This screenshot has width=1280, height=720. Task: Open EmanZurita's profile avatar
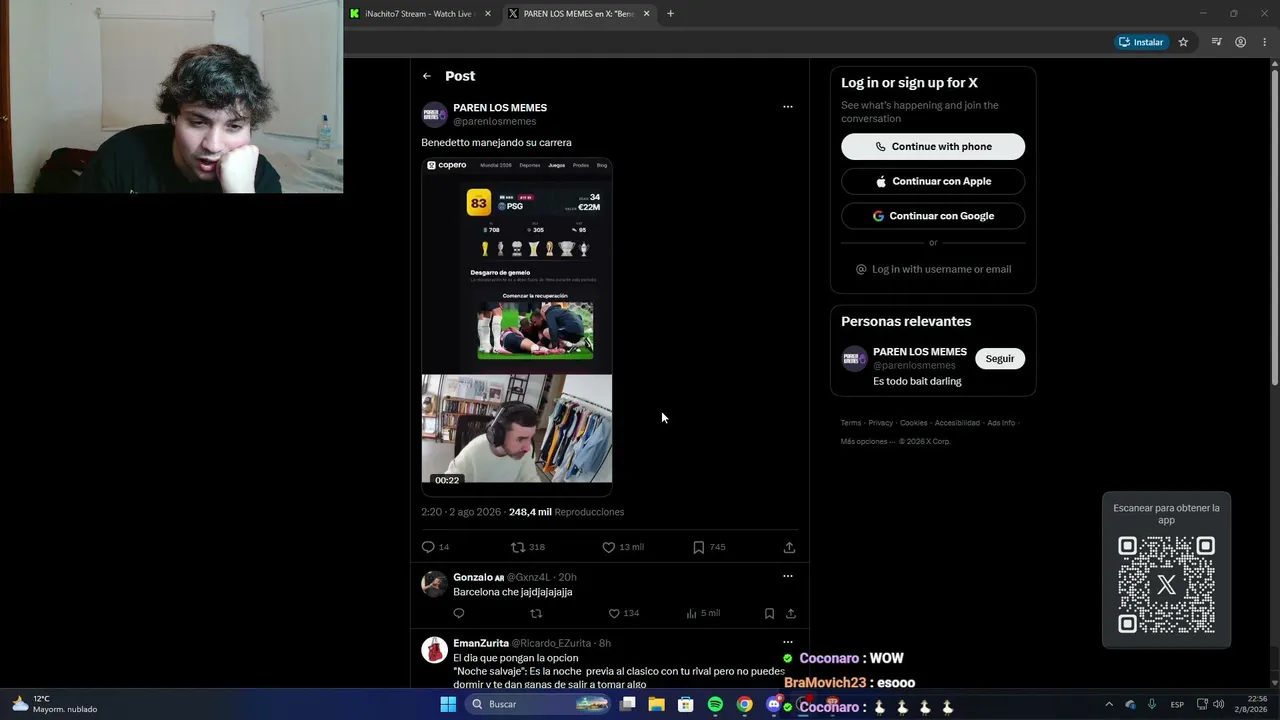tap(434, 650)
